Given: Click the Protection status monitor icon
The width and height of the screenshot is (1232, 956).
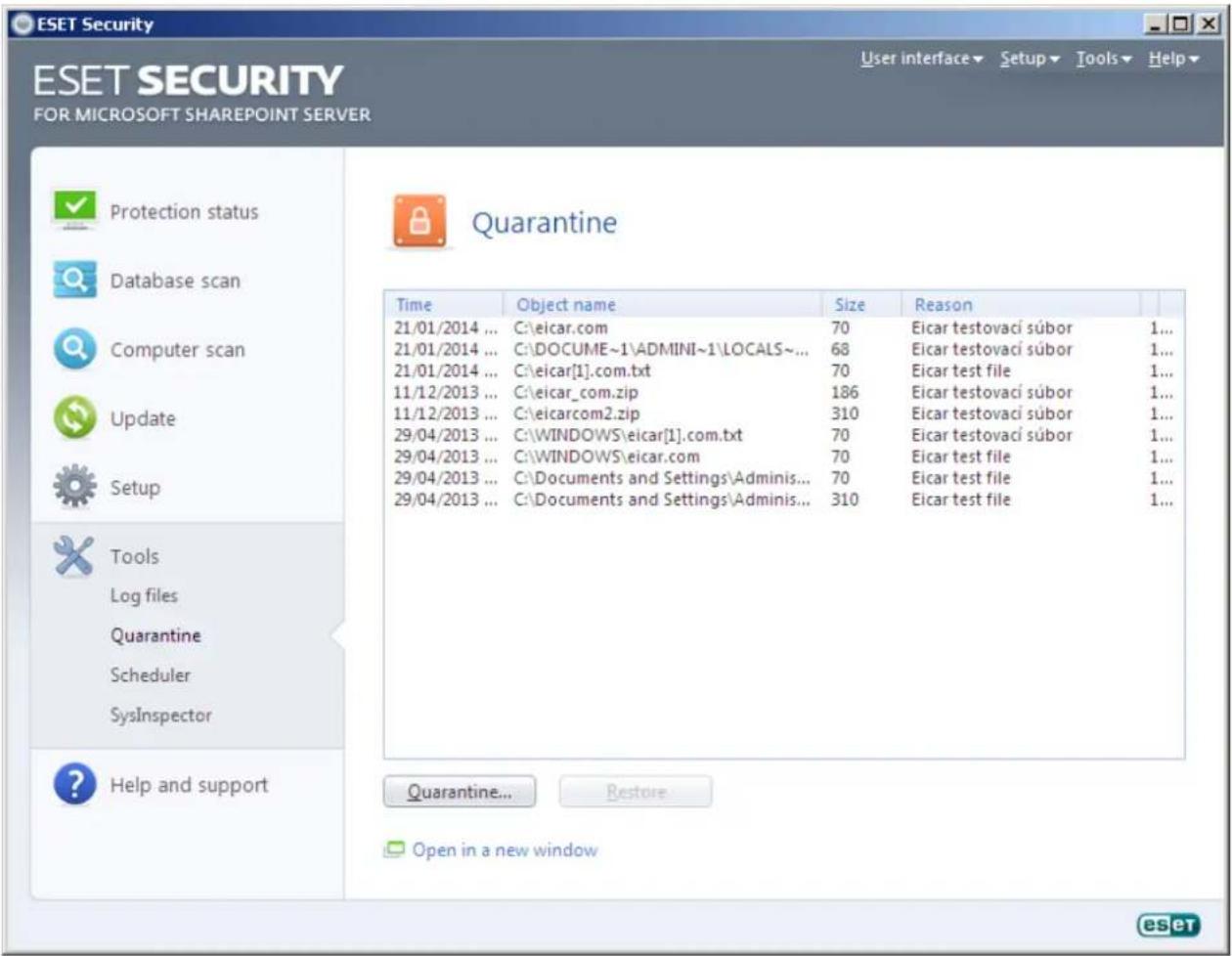Looking at the screenshot, I should 74,211.
